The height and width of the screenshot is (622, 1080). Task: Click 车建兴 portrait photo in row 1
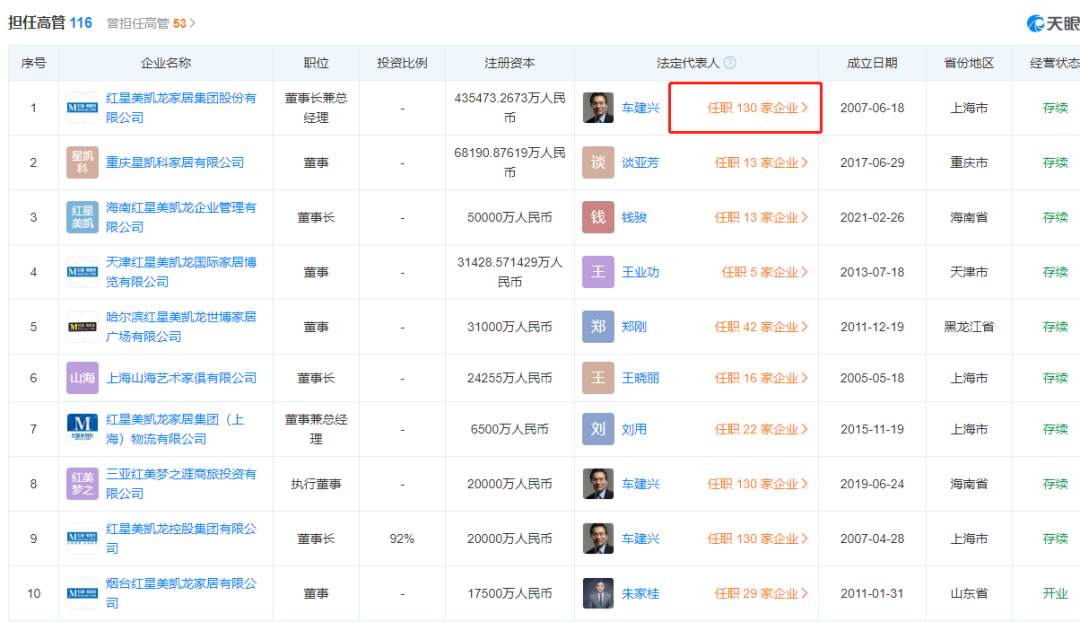(x=598, y=108)
